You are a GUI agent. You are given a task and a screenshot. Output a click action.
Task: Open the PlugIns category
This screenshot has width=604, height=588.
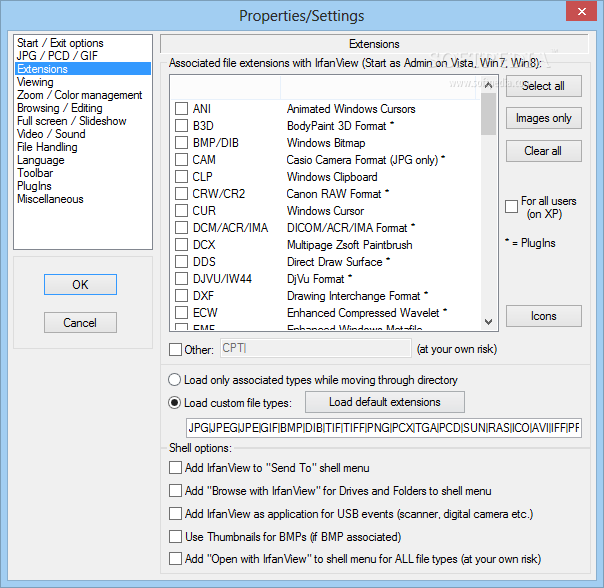coord(83,186)
